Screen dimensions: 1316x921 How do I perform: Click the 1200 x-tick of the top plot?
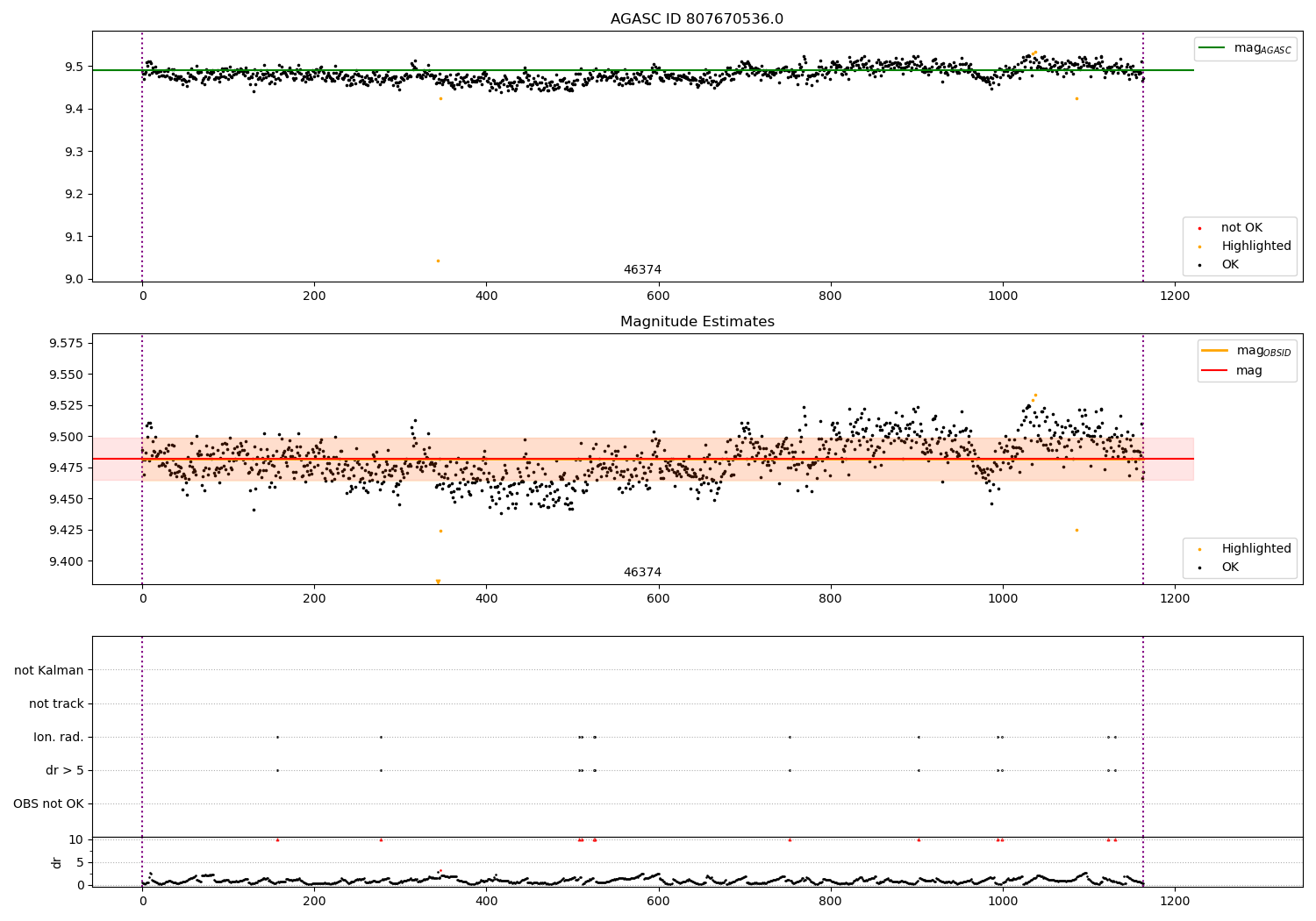pos(1175,296)
